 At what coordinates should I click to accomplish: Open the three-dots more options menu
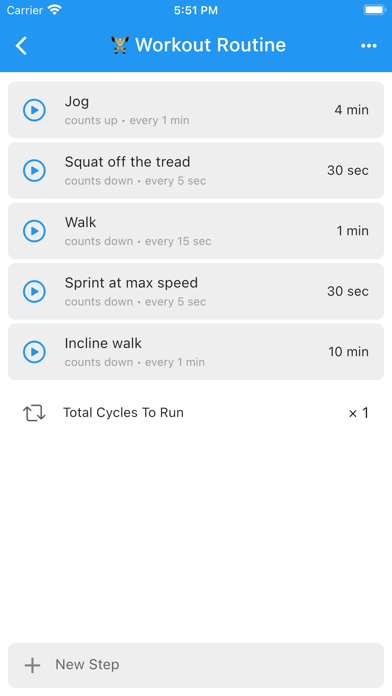369,46
